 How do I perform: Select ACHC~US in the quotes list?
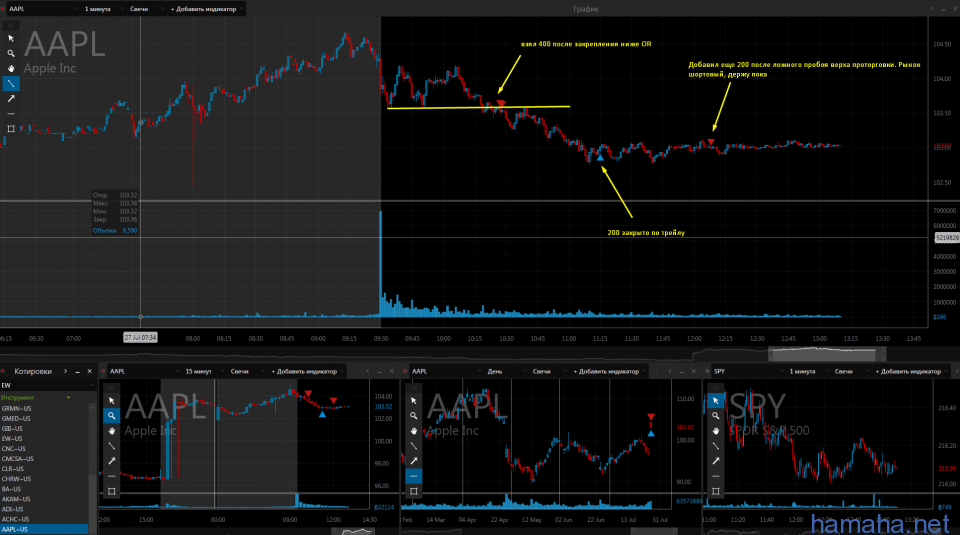click(44, 519)
